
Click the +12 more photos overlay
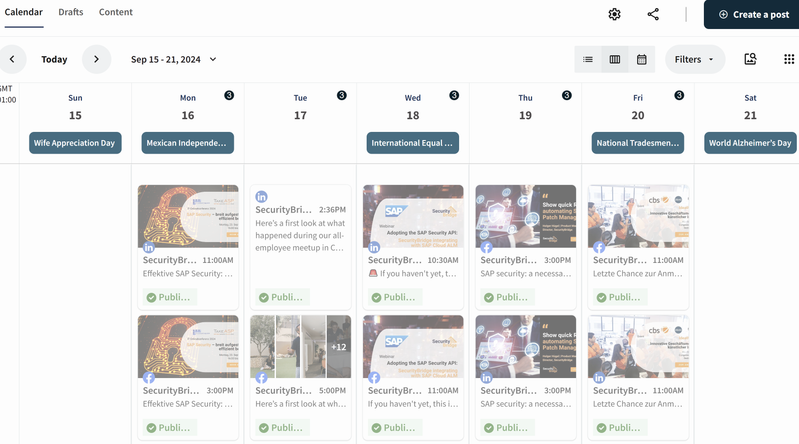339,347
